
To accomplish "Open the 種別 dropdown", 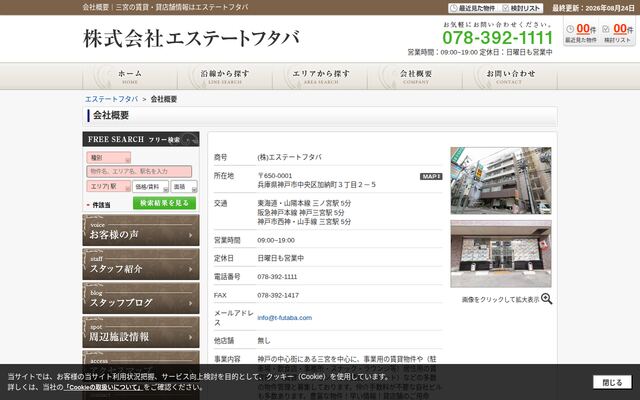I will coord(109,158).
